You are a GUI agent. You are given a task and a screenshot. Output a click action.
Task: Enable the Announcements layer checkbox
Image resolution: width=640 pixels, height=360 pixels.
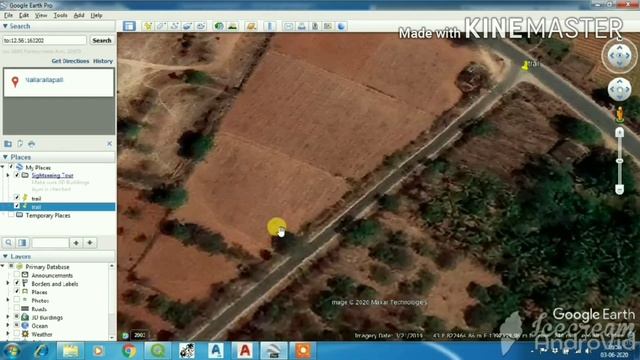click(17, 275)
